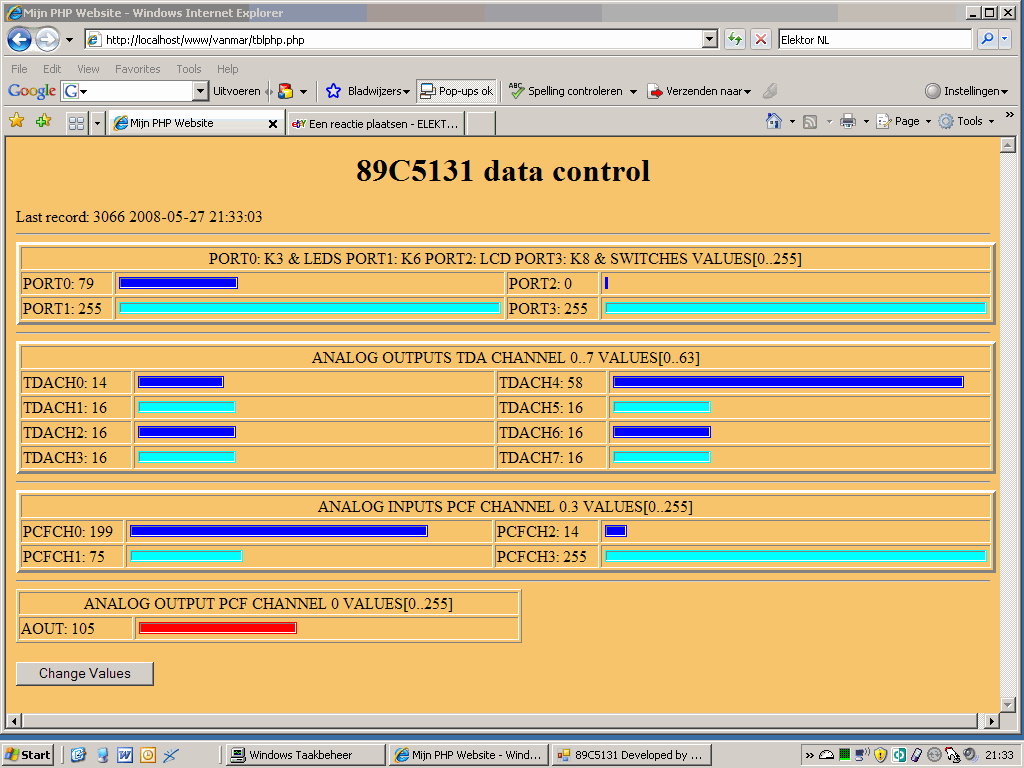Image resolution: width=1024 pixels, height=768 pixels.
Task: Click the Print icon in command bar
Action: 847,121
